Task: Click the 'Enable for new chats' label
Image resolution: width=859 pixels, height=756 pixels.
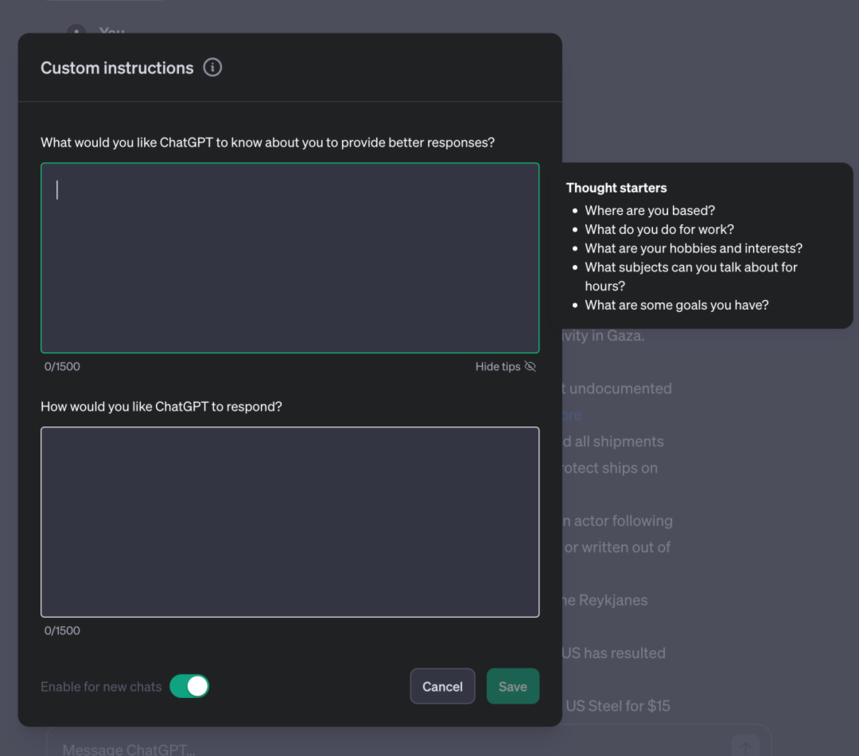Action: 101,686
